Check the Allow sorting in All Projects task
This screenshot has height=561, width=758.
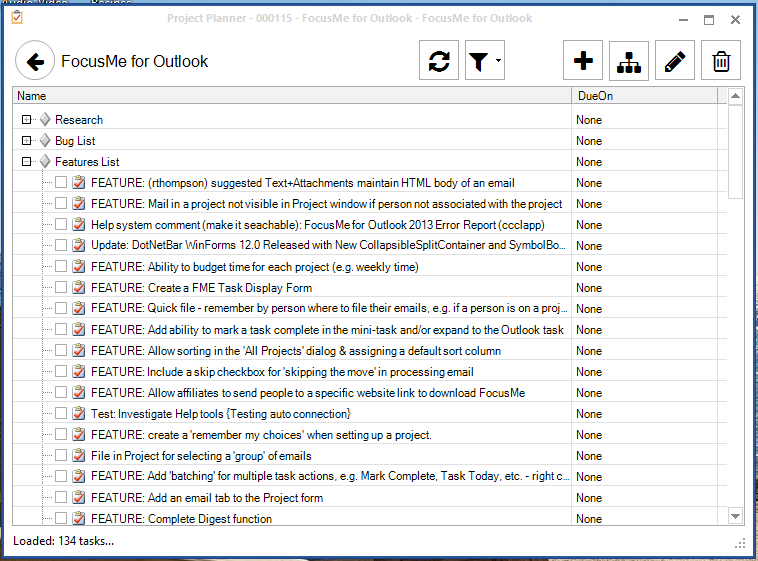click(x=61, y=350)
